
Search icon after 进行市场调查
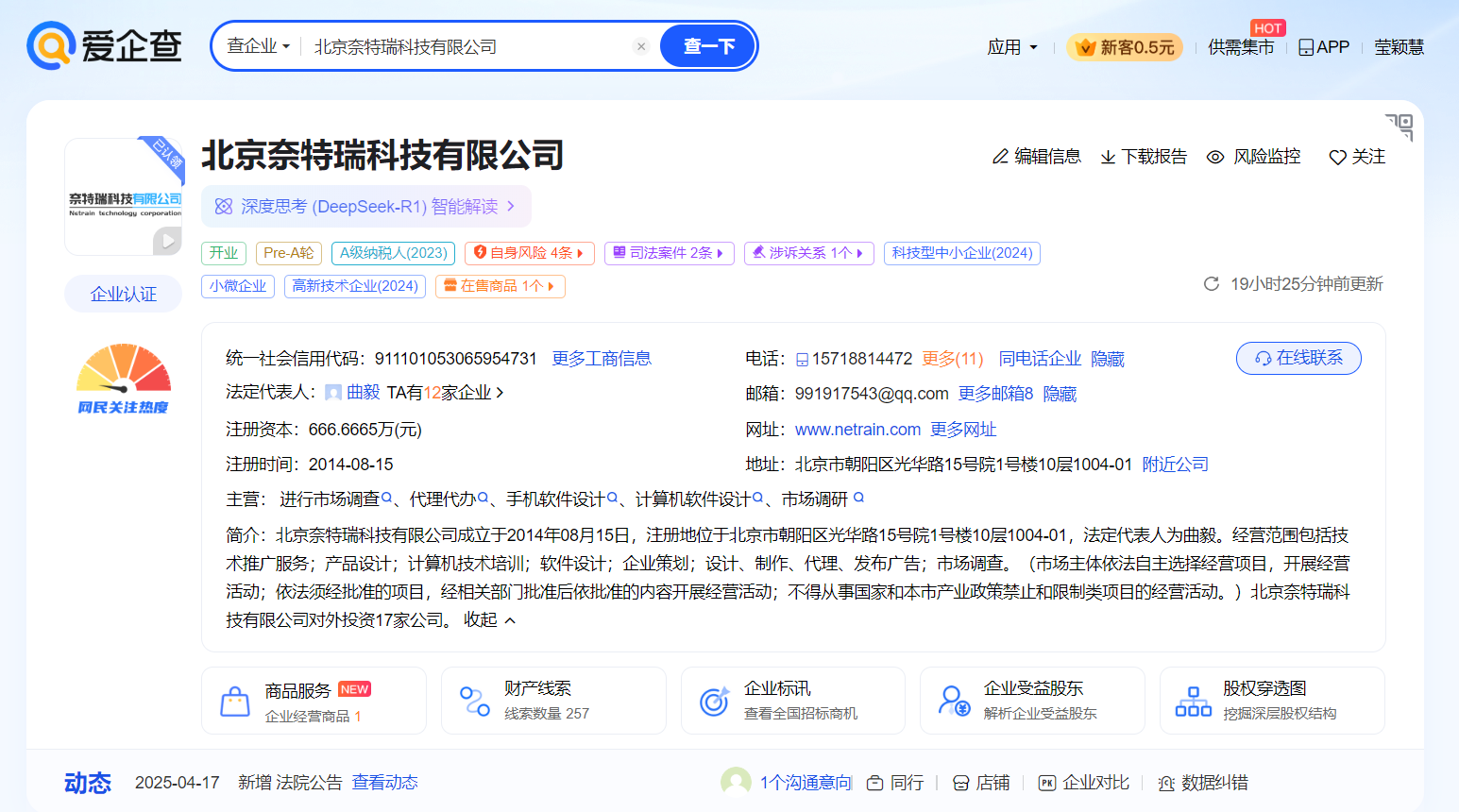(387, 498)
